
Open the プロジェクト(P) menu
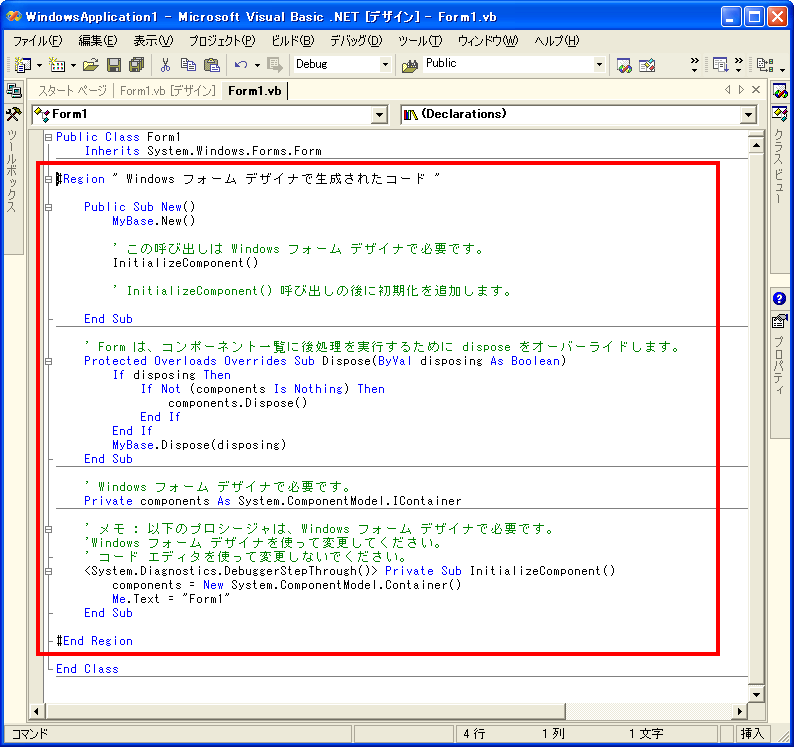click(222, 41)
